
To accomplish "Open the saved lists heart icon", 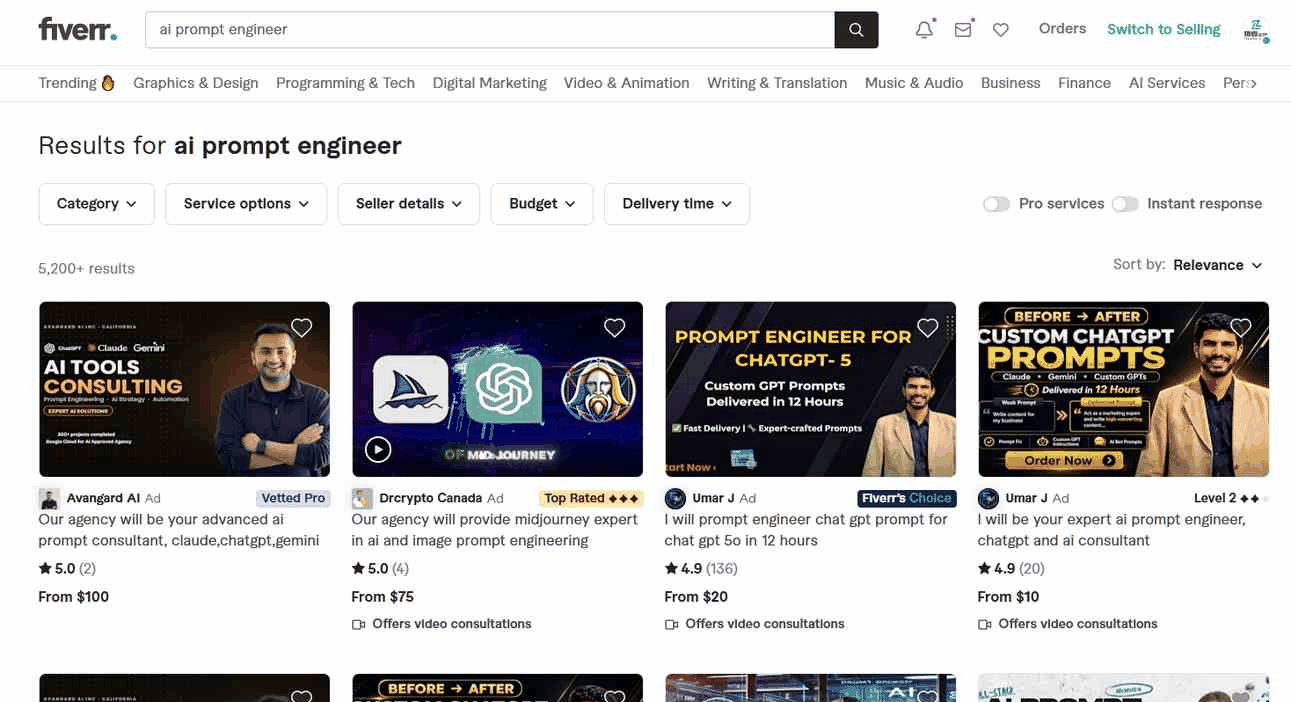I will tap(1001, 30).
